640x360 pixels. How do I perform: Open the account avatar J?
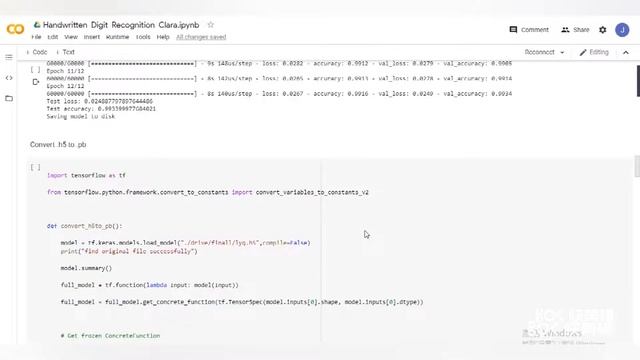622,29
